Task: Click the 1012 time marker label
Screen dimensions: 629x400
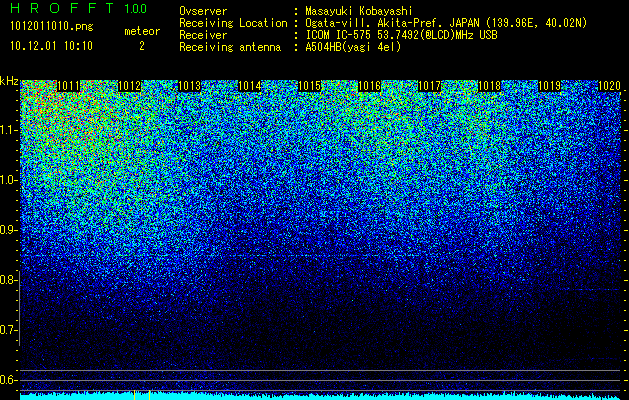Action: pos(130,86)
